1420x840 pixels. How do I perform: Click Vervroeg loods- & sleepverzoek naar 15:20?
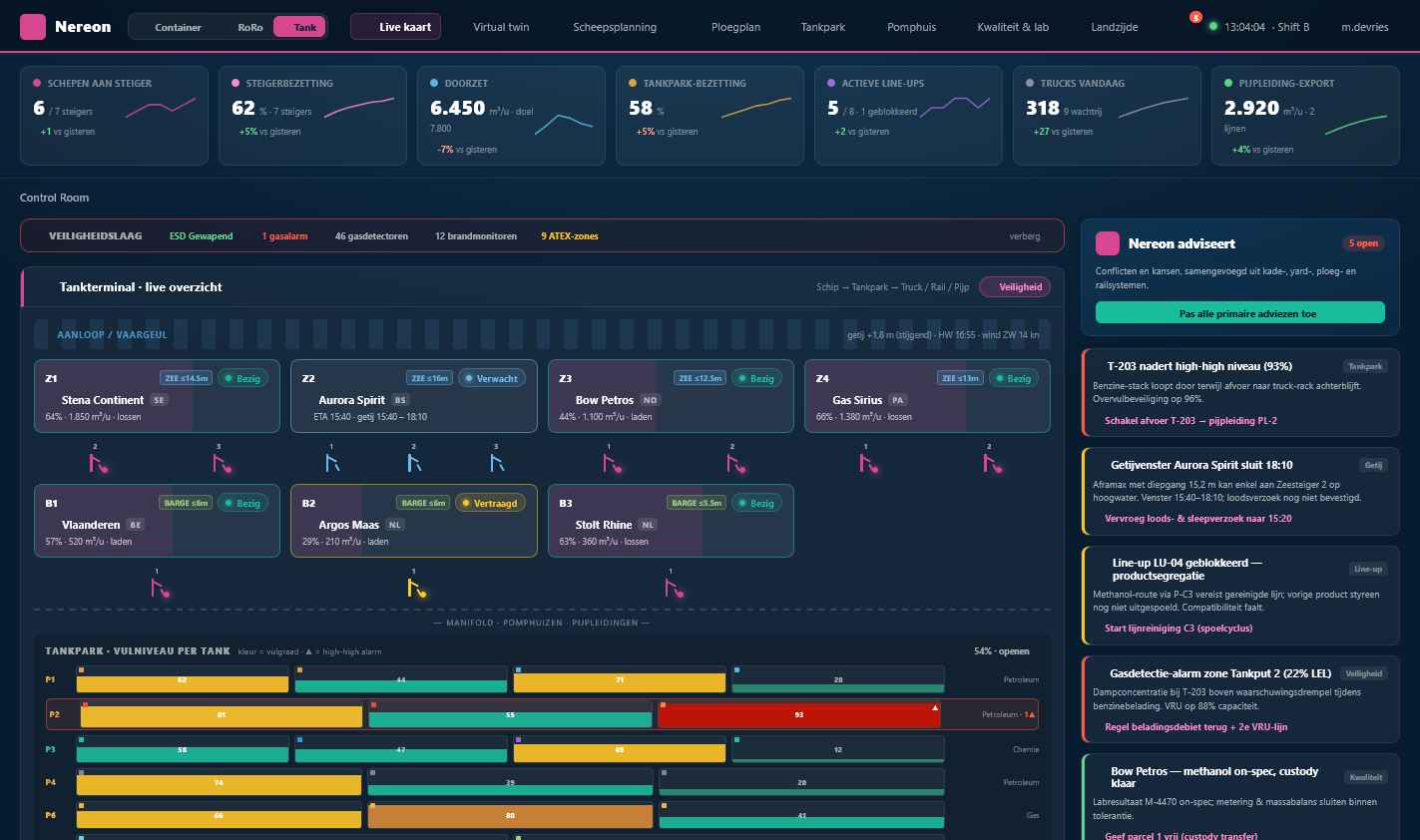[x=1197, y=519]
